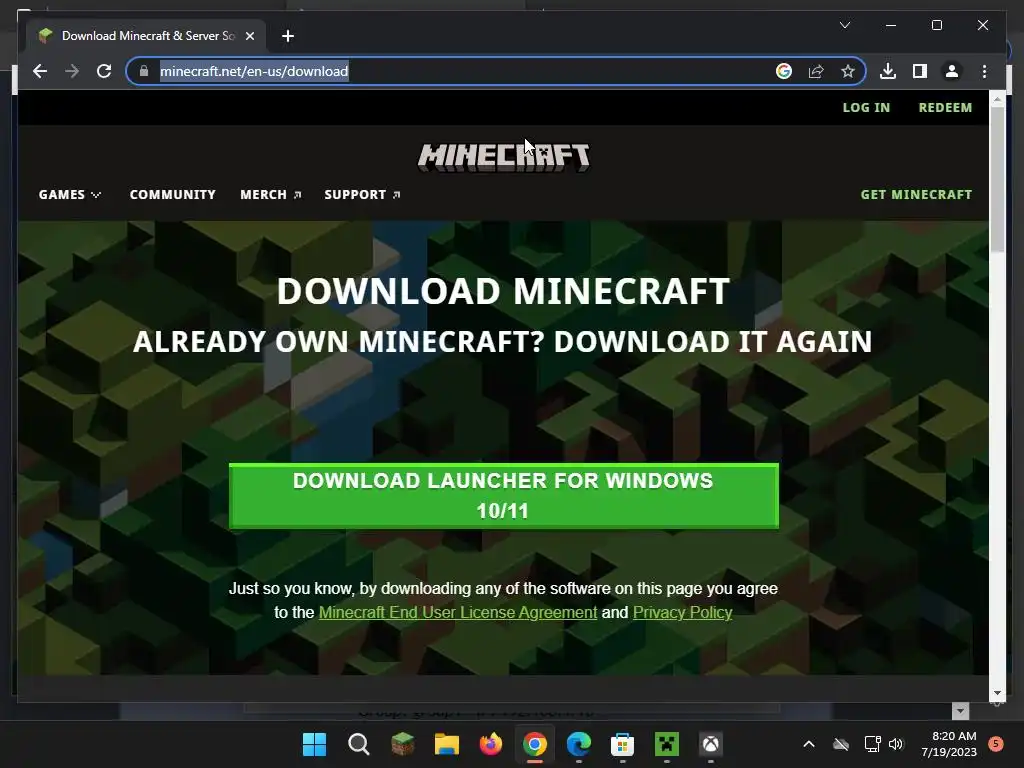Toggle the Chrome side panel icon

tap(920, 71)
